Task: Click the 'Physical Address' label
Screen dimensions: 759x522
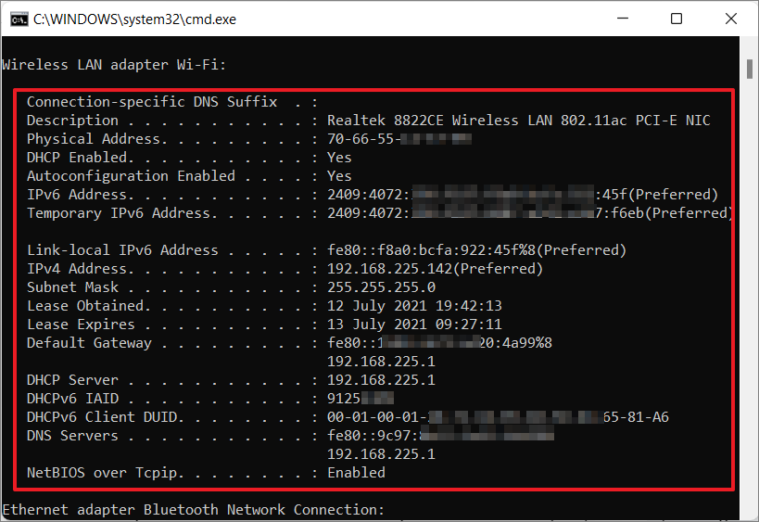Action: (93, 139)
